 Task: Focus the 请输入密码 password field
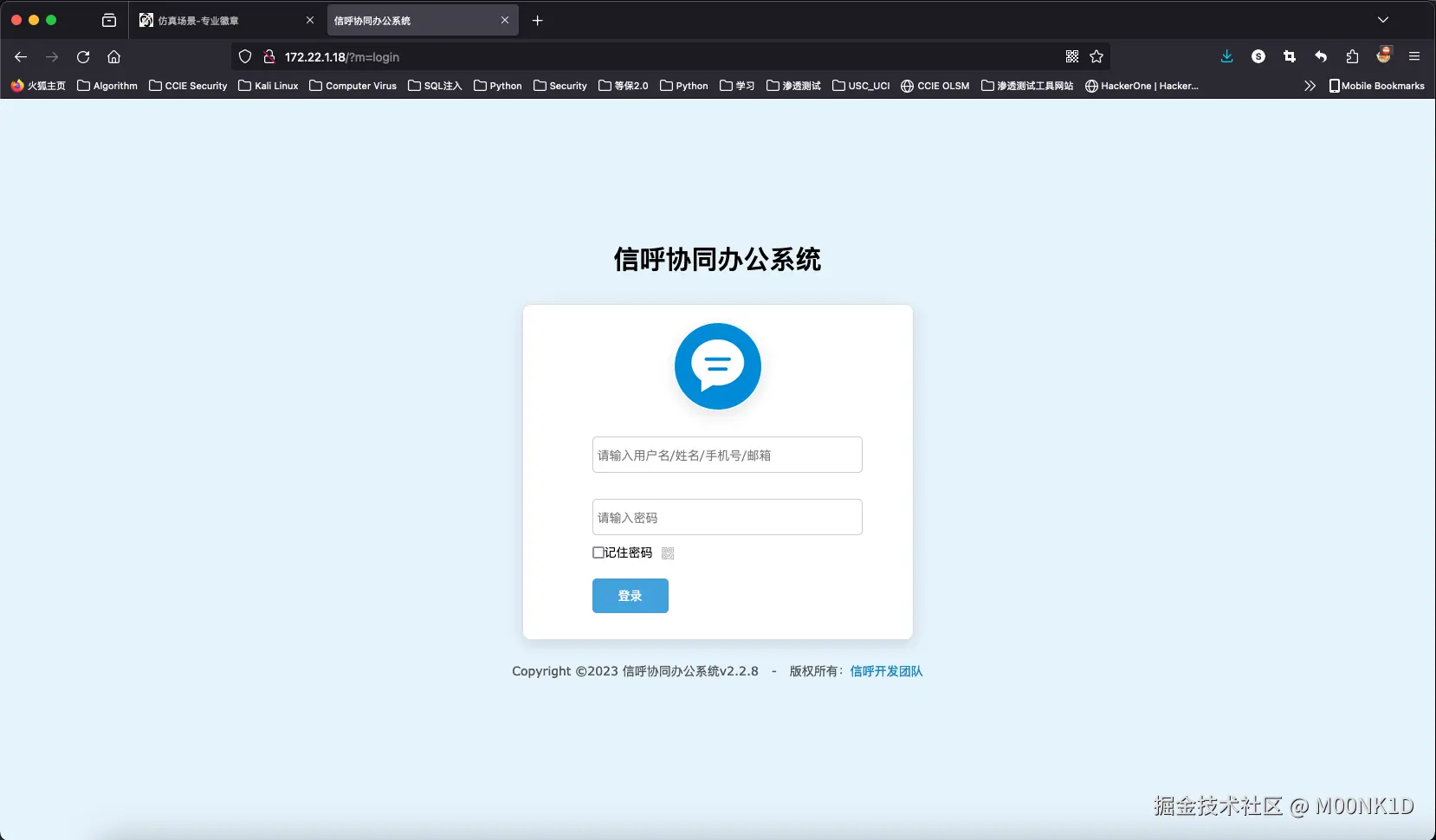point(728,517)
